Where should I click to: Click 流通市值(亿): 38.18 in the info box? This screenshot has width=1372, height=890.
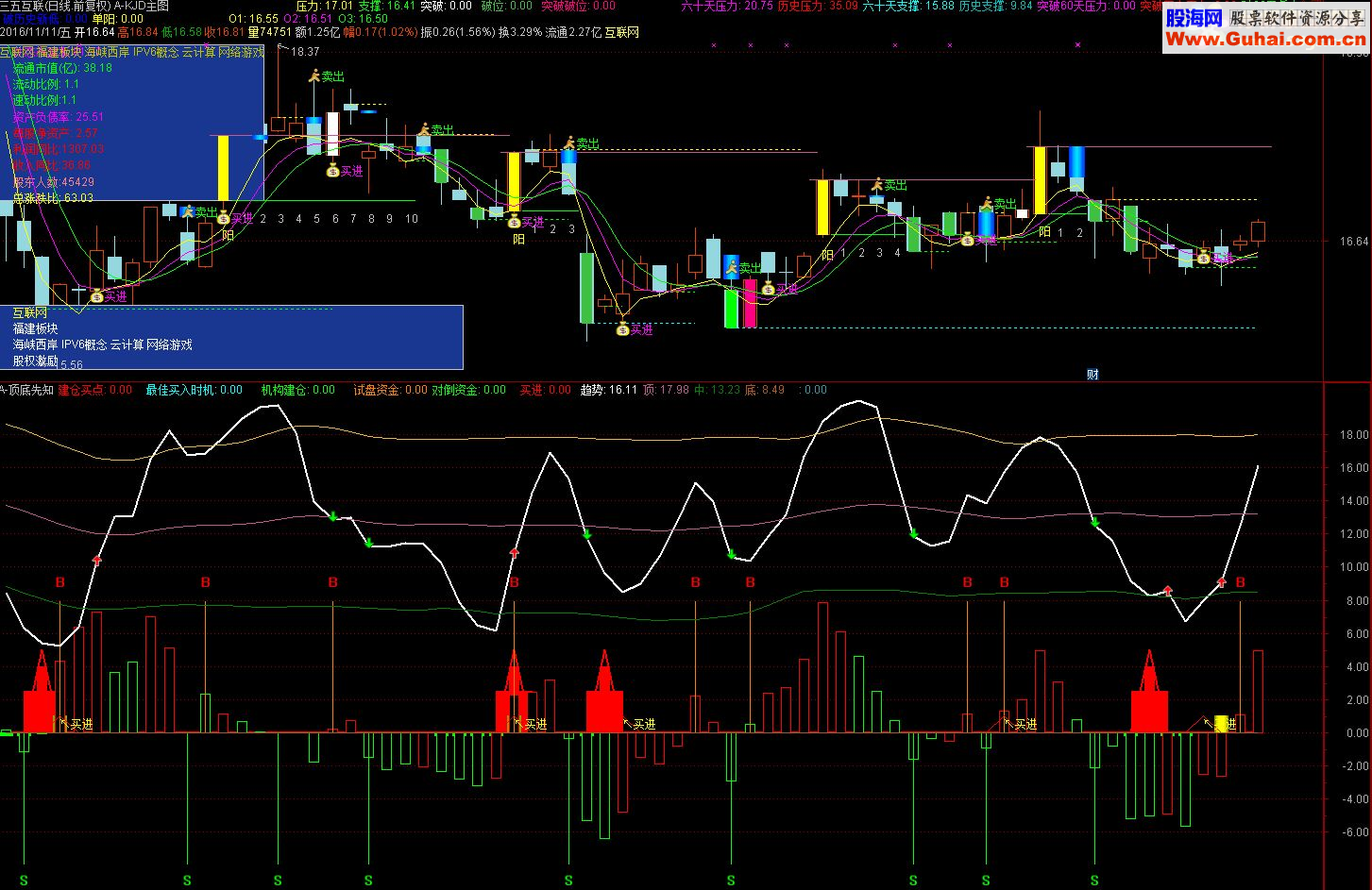point(62,68)
